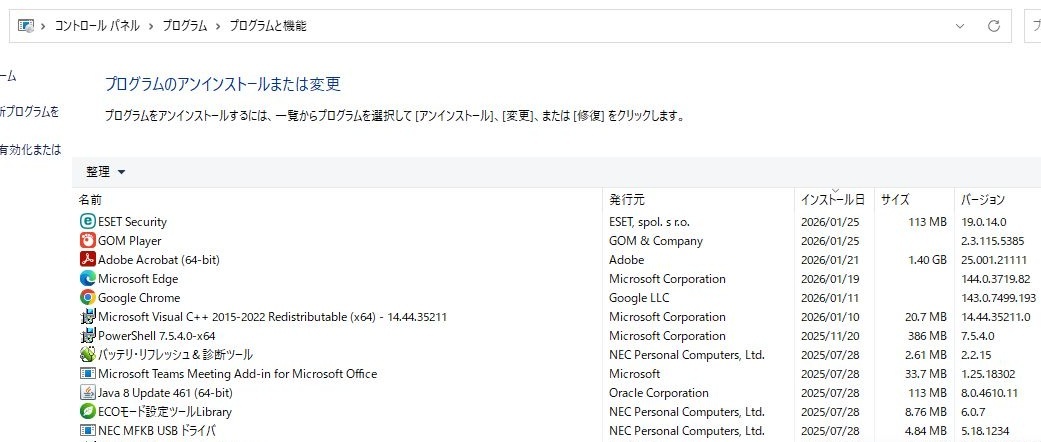
Task: Sort by the サイズ column header
Action: (895, 200)
